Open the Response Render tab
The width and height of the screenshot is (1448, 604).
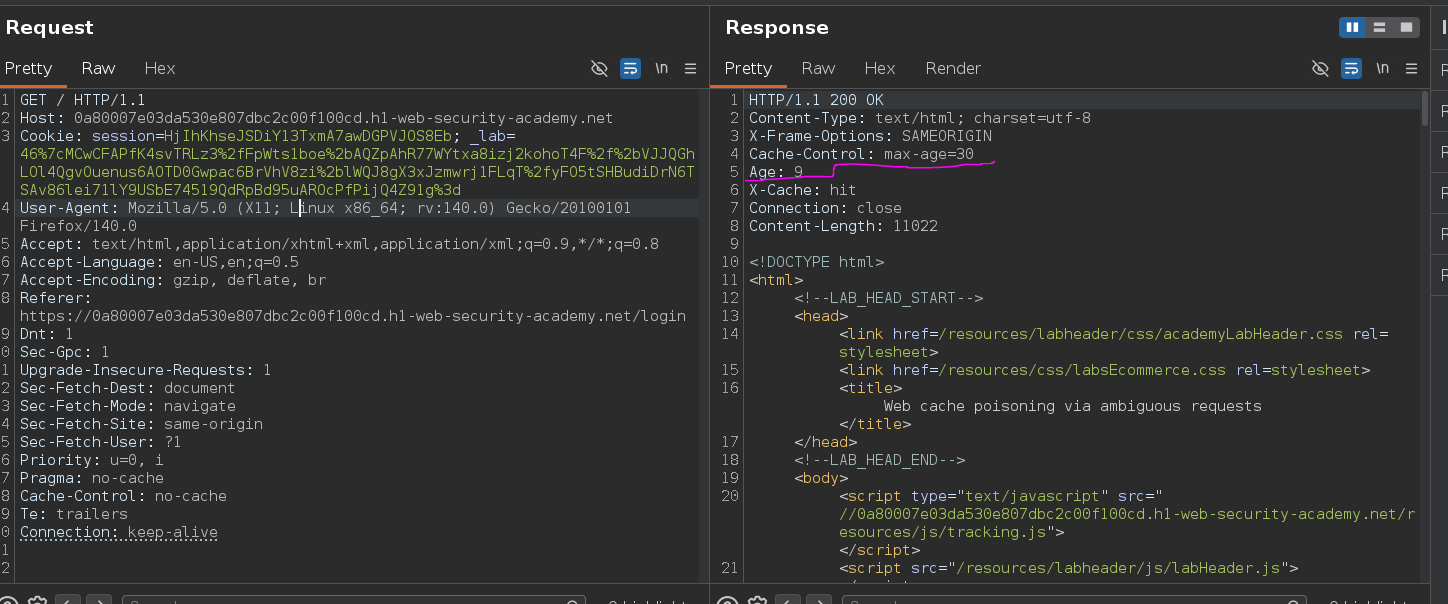(x=953, y=69)
